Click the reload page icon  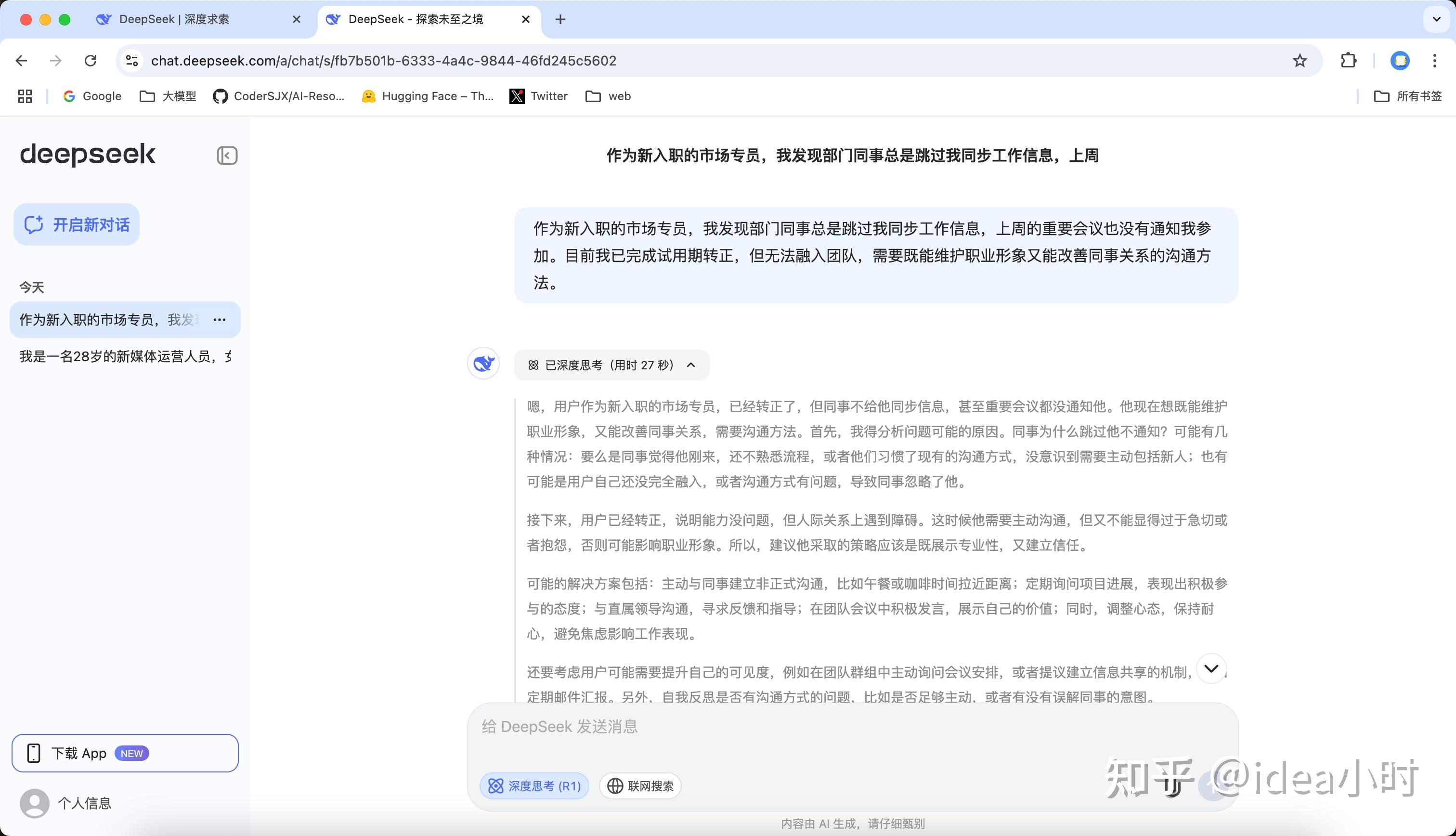tap(91, 61)
